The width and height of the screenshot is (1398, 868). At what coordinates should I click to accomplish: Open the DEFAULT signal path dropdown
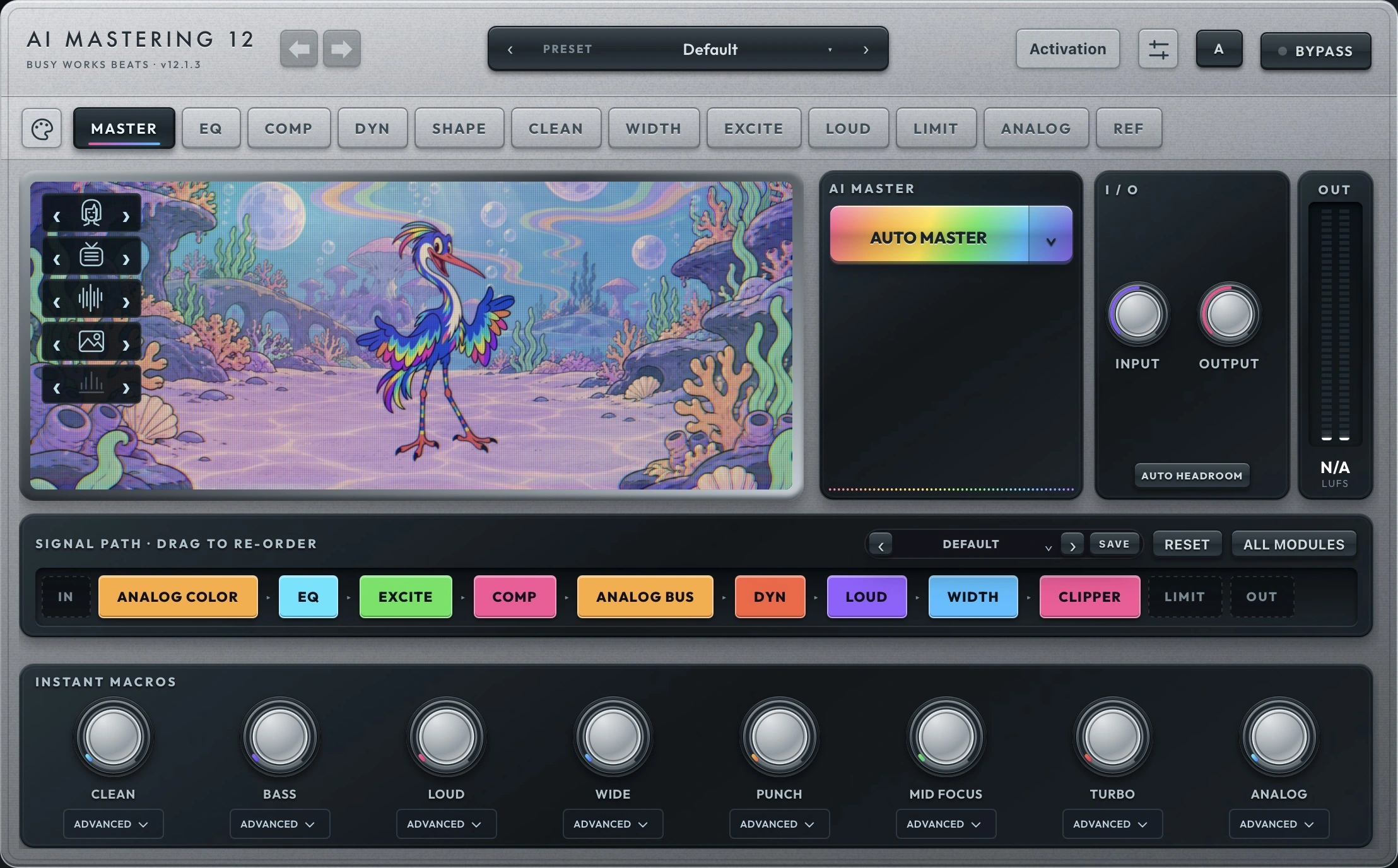coord(977,544)
